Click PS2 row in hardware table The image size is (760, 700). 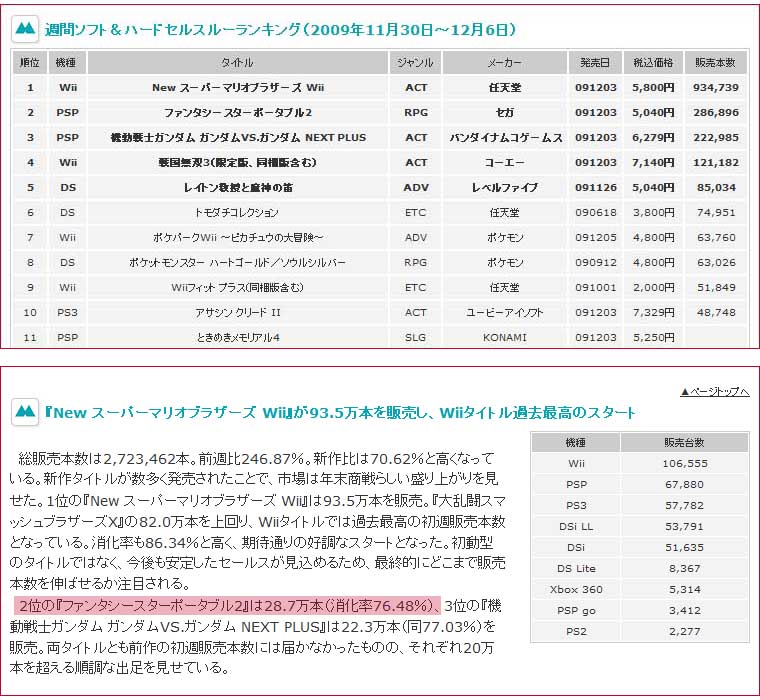tap(640, 632)
